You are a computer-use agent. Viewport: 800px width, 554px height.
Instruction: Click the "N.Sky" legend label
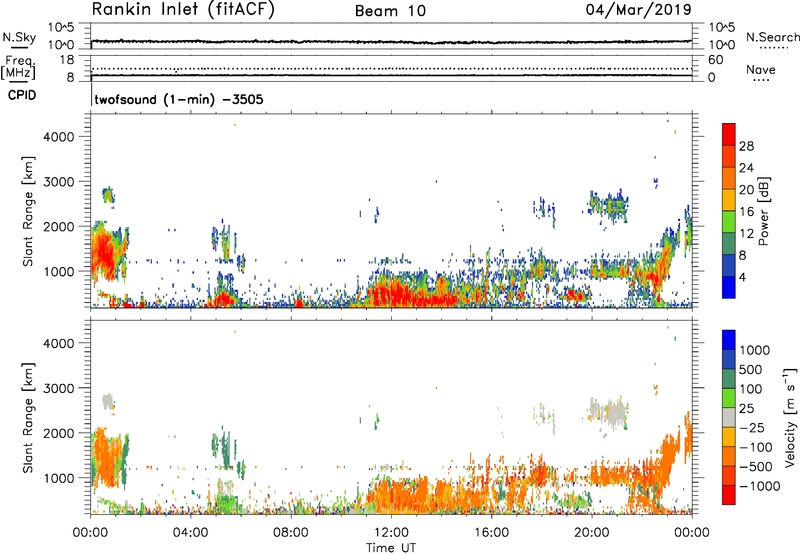[x=19, y=37]
